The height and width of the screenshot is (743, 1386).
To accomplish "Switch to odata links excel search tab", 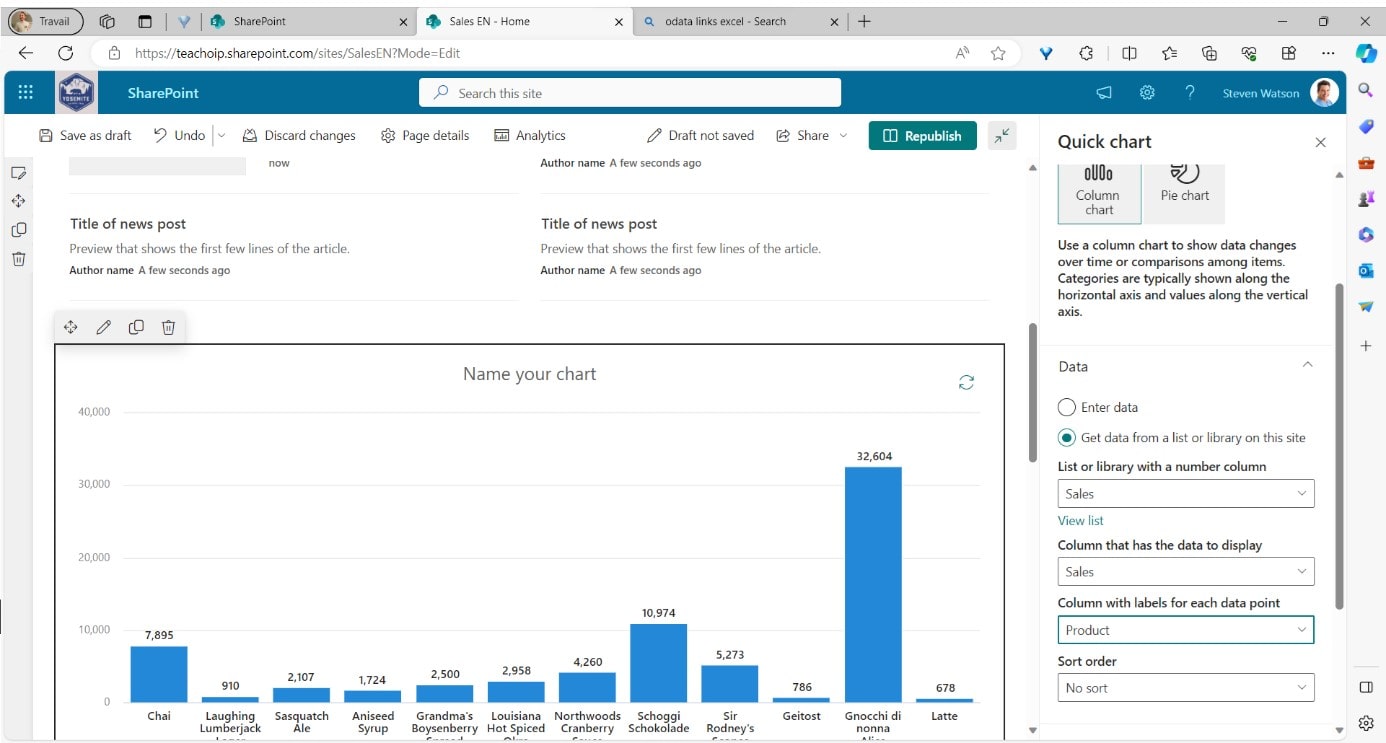I will (x=739, y=21).
